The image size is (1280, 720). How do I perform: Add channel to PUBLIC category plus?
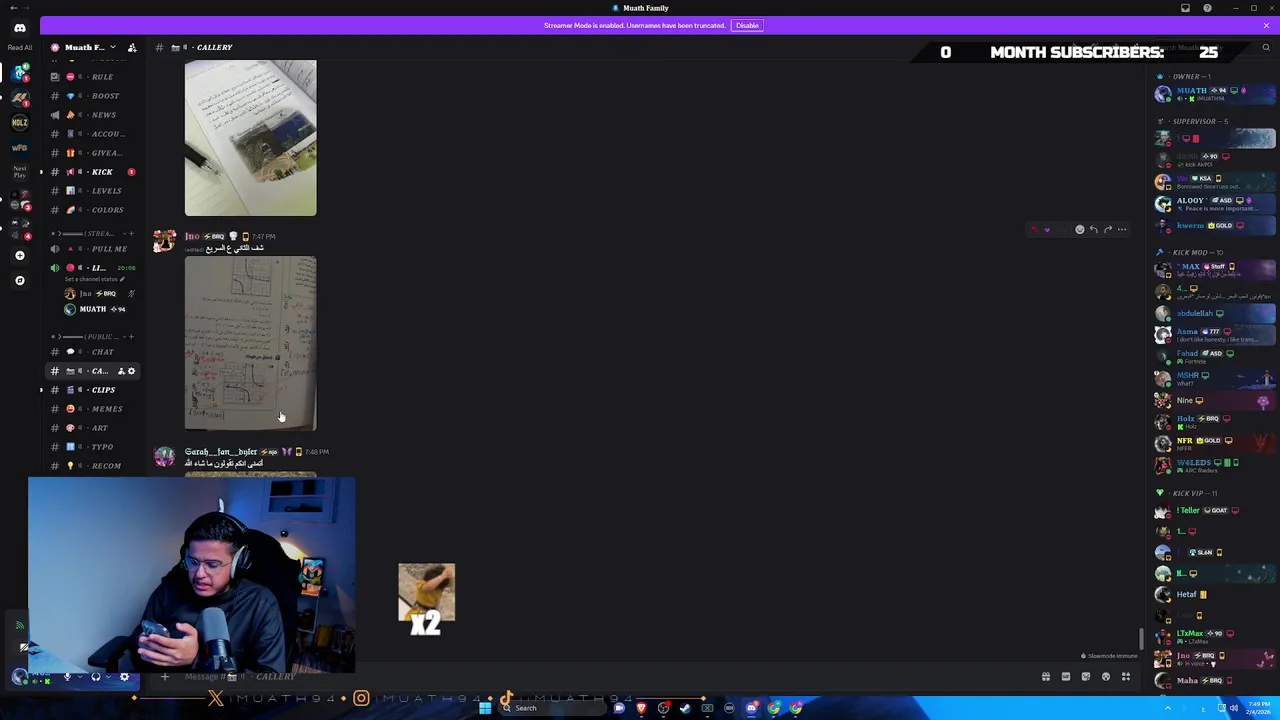131,337
